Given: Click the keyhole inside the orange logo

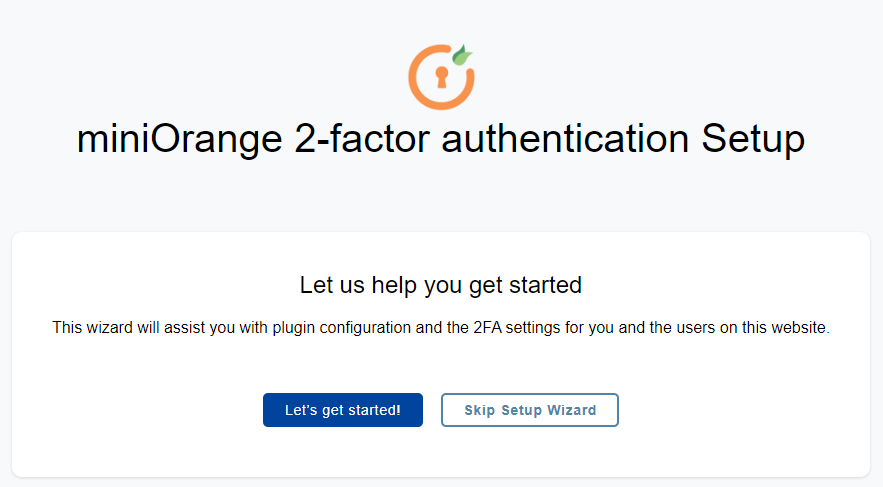Looking at the screenshot, I should coord(442,77).
